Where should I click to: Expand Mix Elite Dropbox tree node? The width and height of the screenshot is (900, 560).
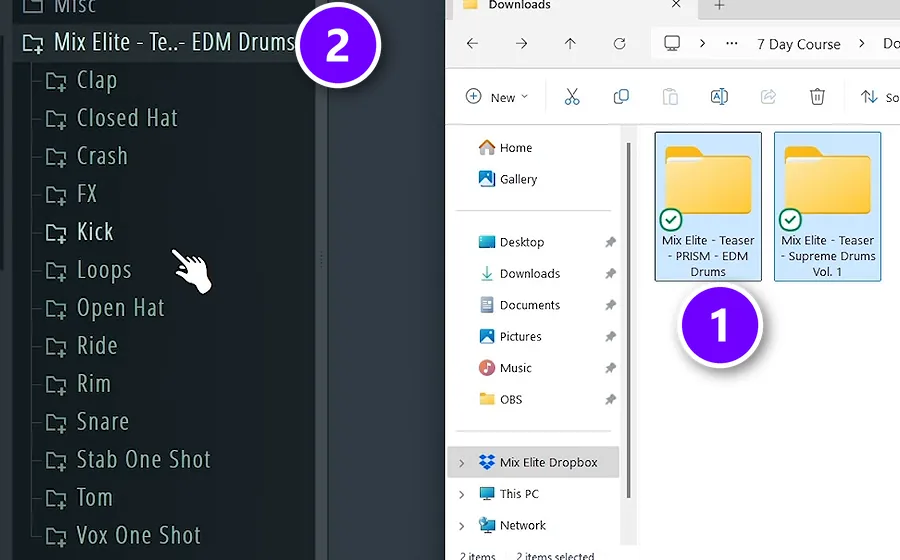[461, 462]
